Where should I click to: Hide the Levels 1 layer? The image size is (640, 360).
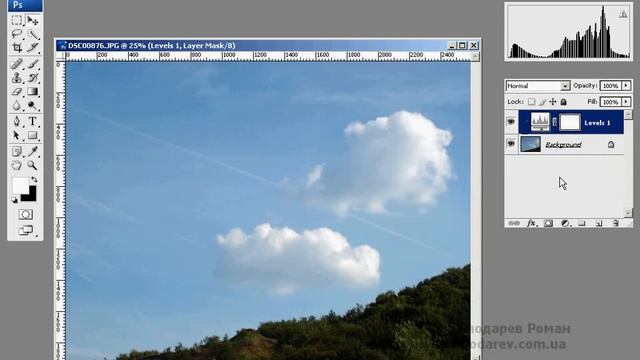pos(511,122)
